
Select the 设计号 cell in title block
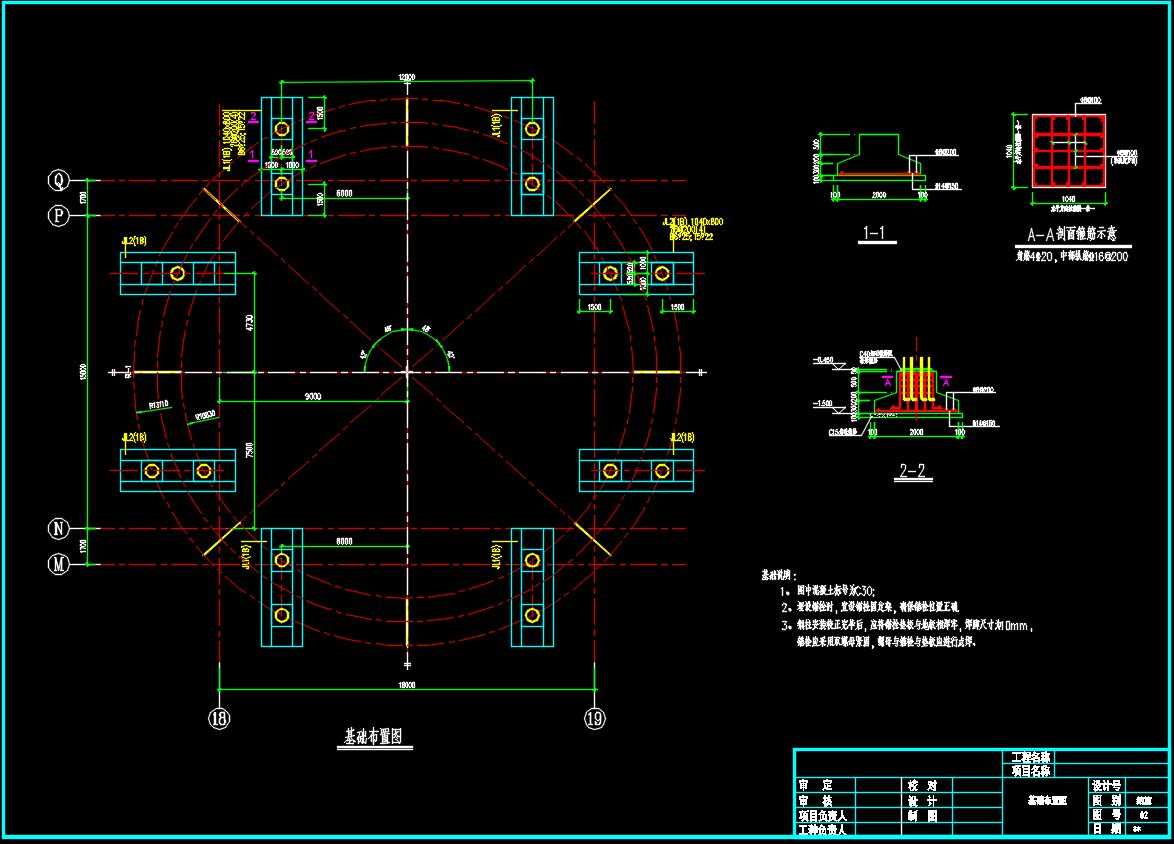[x=1106, y=786]
